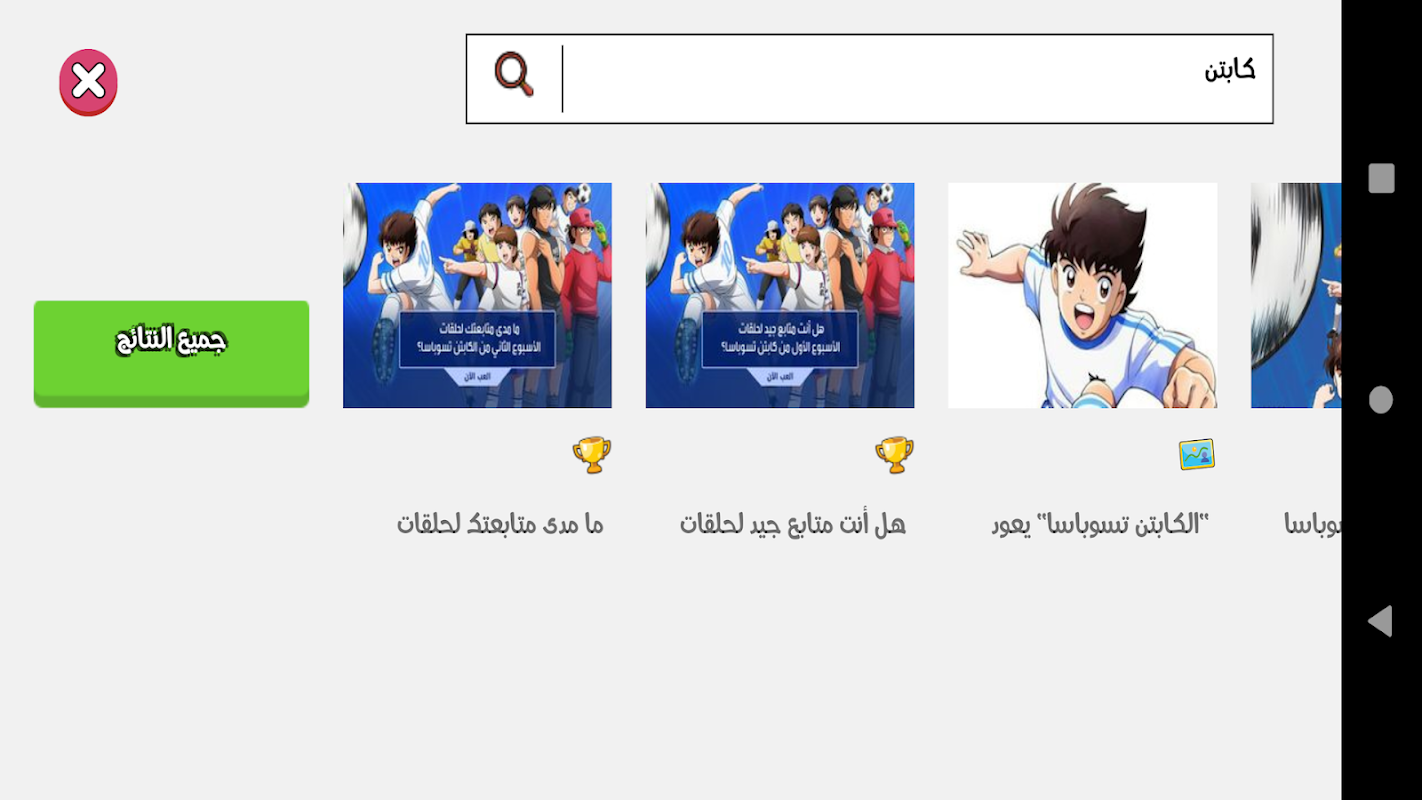This screenshot has width=1422, height=800.
Task: Open the partially visible rightmost thumbnail
Action: pyautogui.click(x=1296, y=295)
